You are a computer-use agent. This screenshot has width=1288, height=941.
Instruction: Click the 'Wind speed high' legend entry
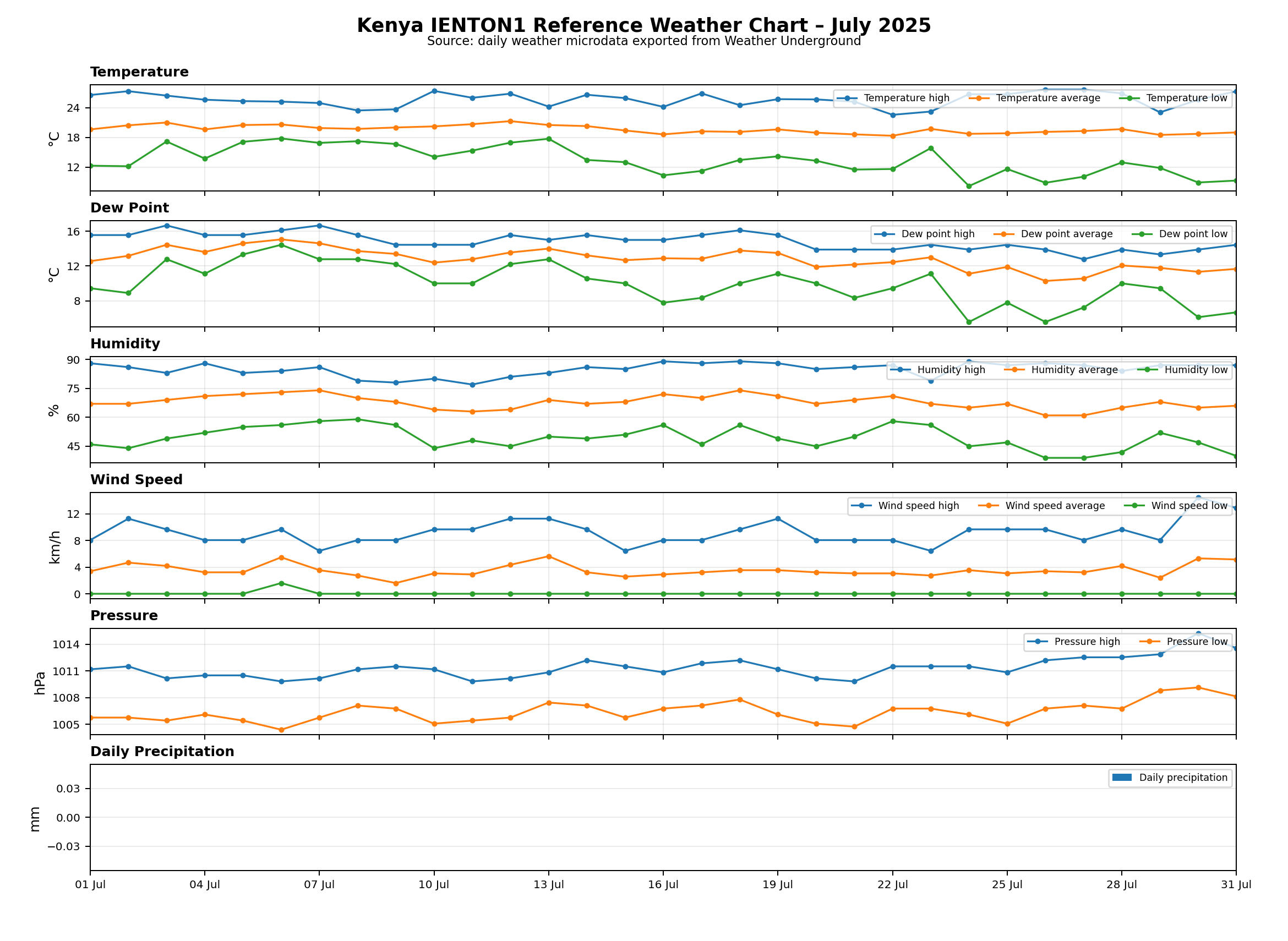coord(904,506)
